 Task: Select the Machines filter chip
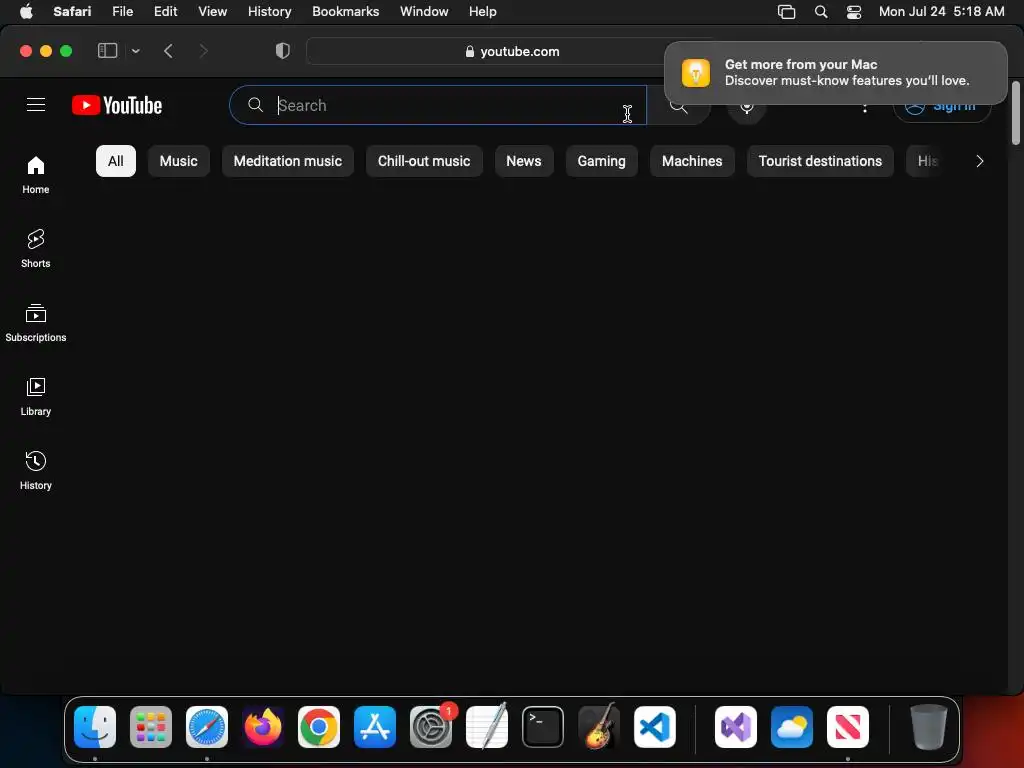692,161
